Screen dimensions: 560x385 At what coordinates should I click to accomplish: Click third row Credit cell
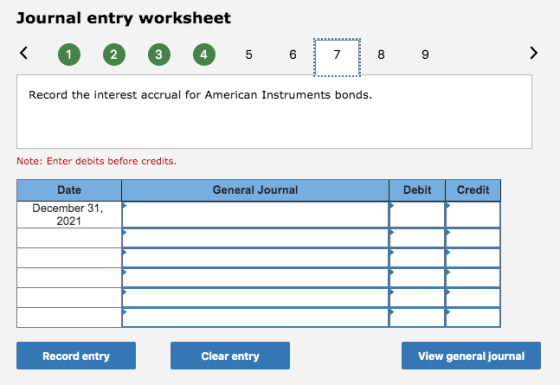click(x=473, y=258)
